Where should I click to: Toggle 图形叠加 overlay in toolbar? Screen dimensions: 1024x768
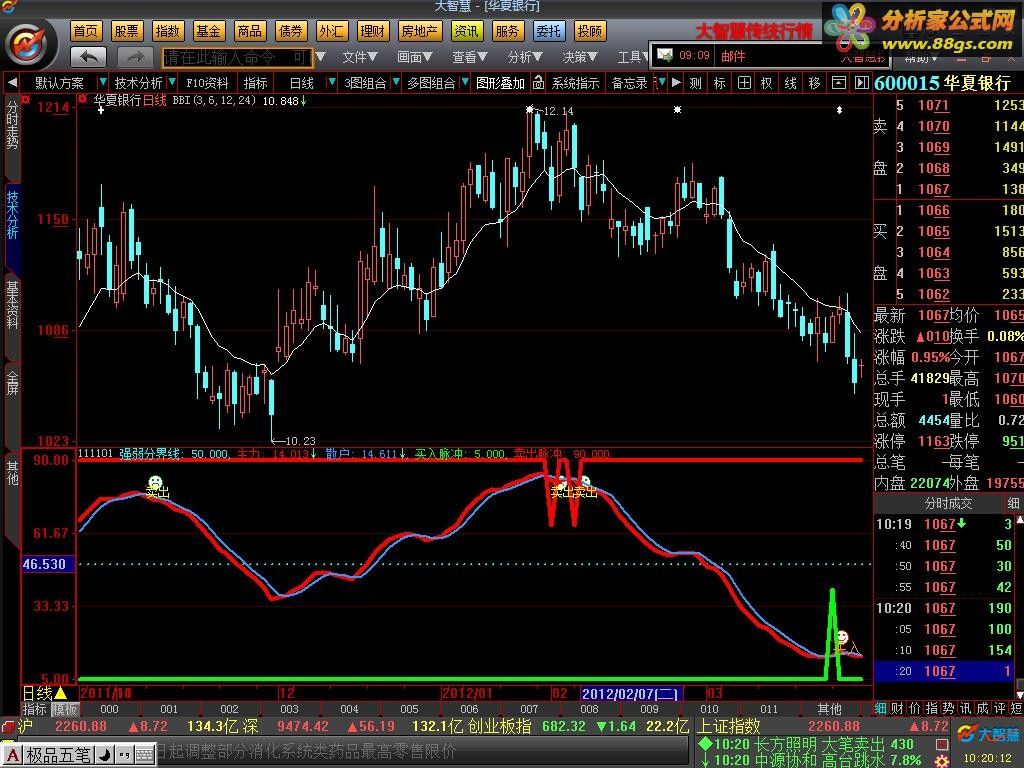click(x=500, y=83)
